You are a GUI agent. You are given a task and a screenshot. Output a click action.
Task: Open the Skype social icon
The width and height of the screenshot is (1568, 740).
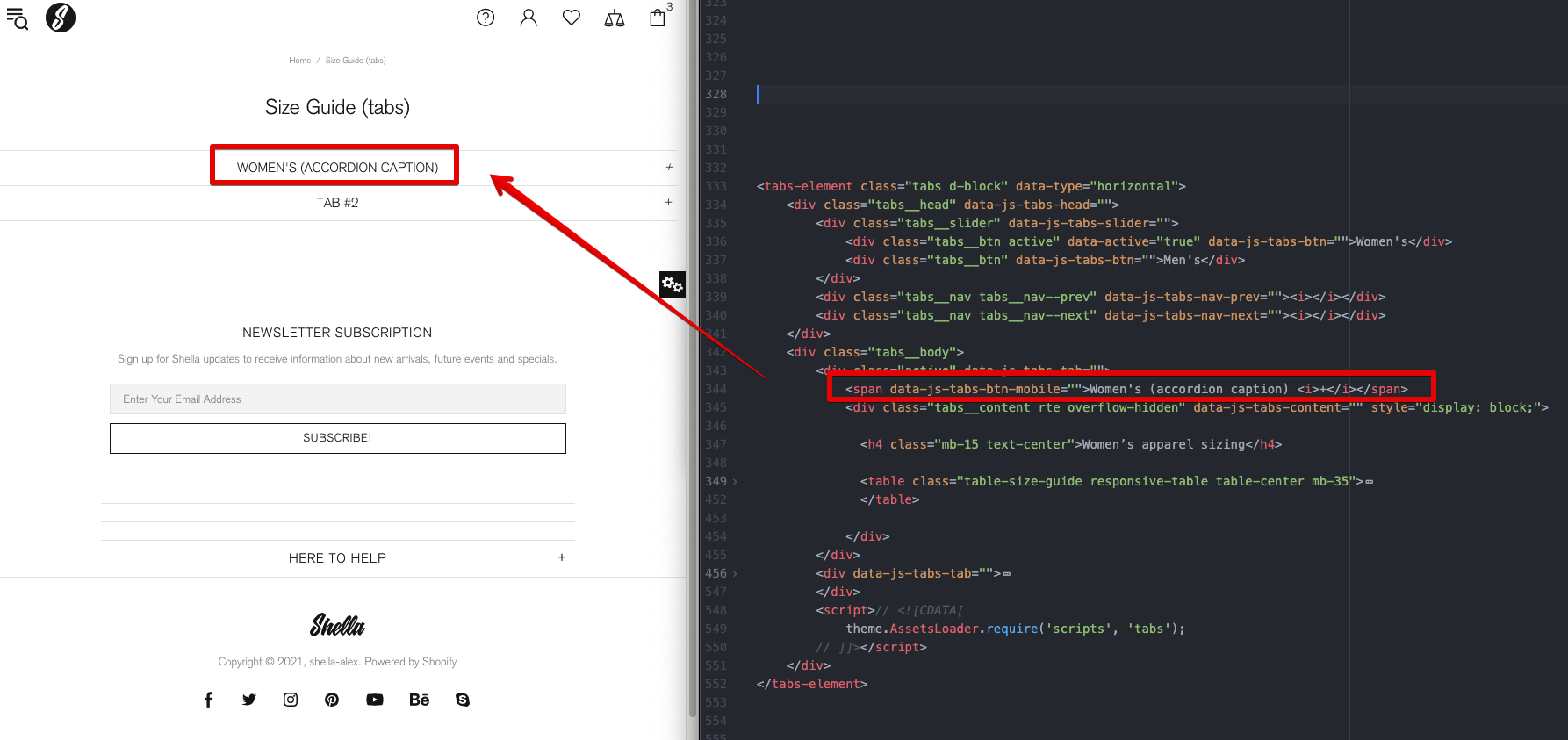[463, 700]
